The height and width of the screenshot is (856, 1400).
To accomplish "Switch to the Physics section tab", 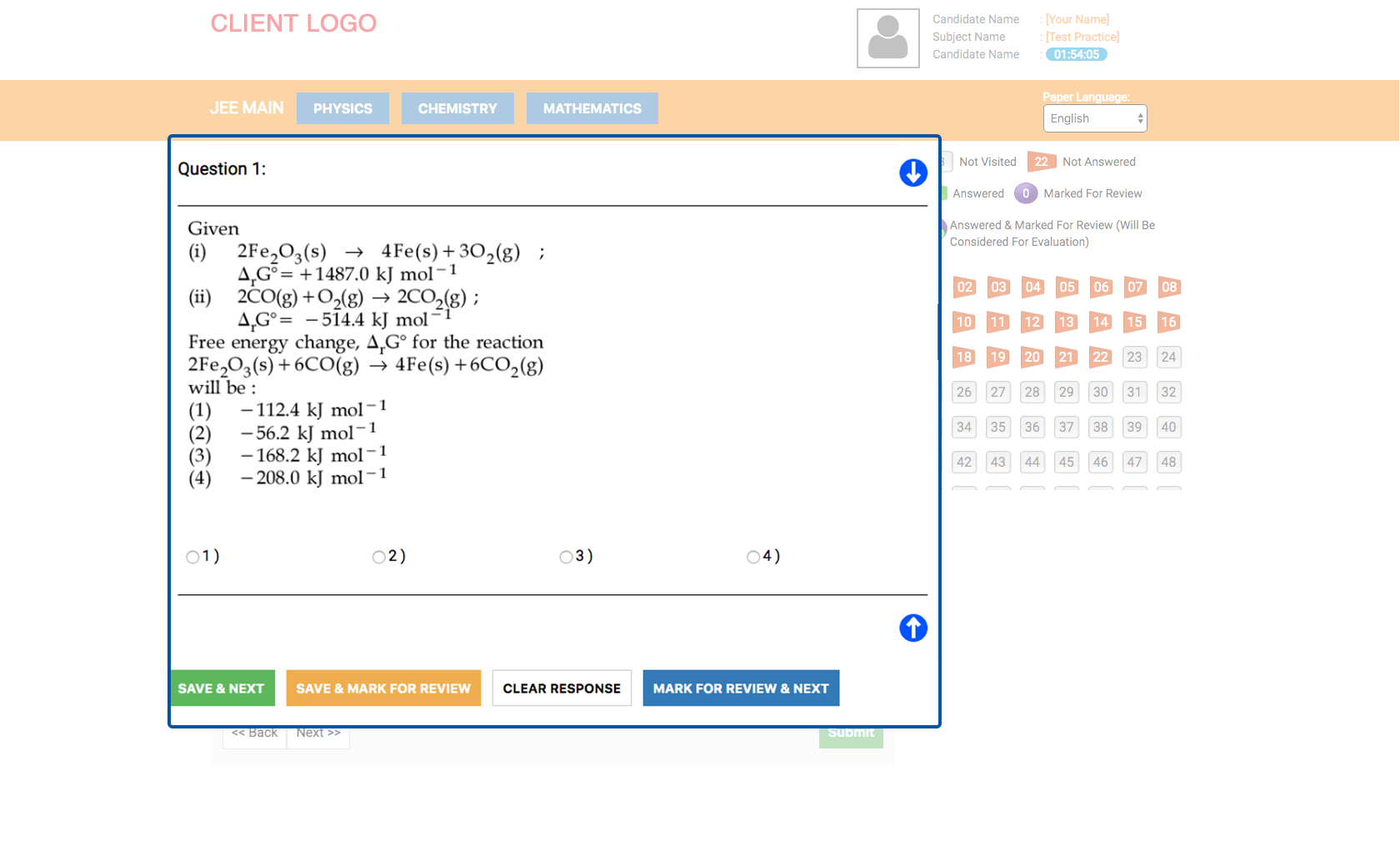I will click(342, 108).
